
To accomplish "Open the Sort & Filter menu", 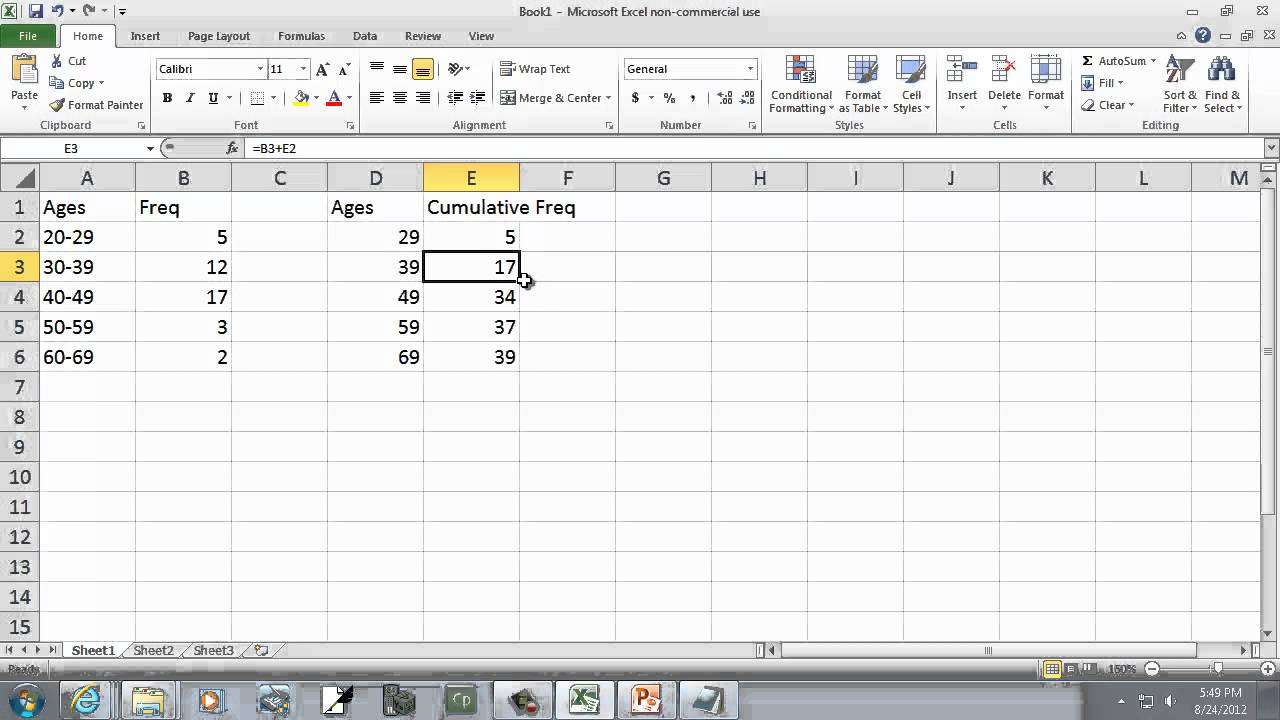I will point(1180,86).
